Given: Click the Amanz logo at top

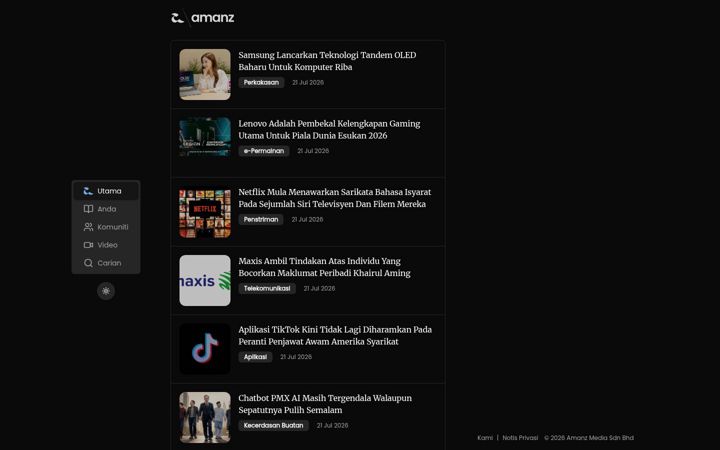Looking at the screenshot, I should (202, 18).
